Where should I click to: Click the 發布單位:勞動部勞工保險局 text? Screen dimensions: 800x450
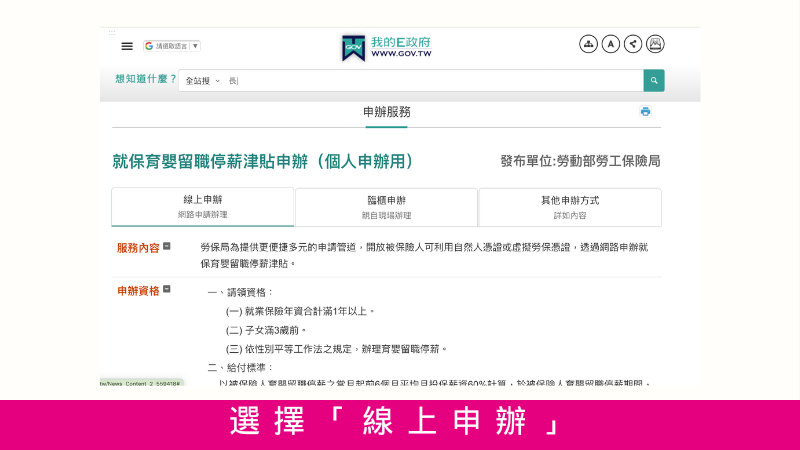[x=580, y=161]
